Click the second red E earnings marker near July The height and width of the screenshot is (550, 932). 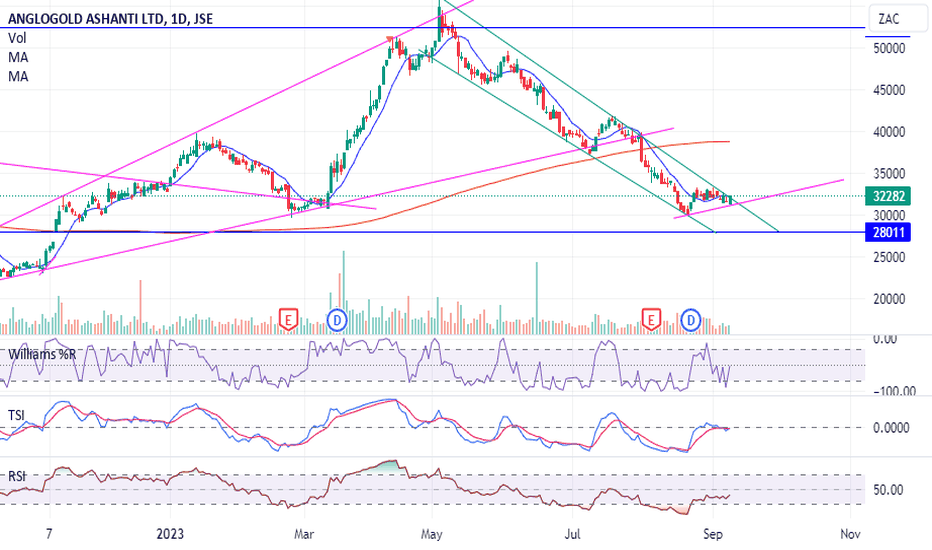pos(651,320)
